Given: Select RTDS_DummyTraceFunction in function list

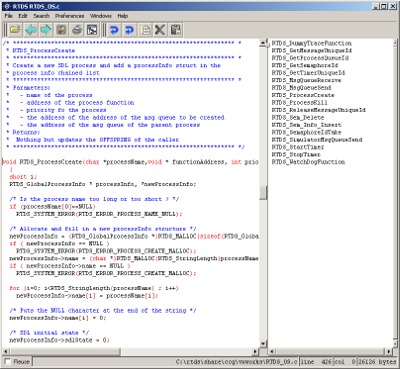Looking at the screenshot, I should pos(311,43).
